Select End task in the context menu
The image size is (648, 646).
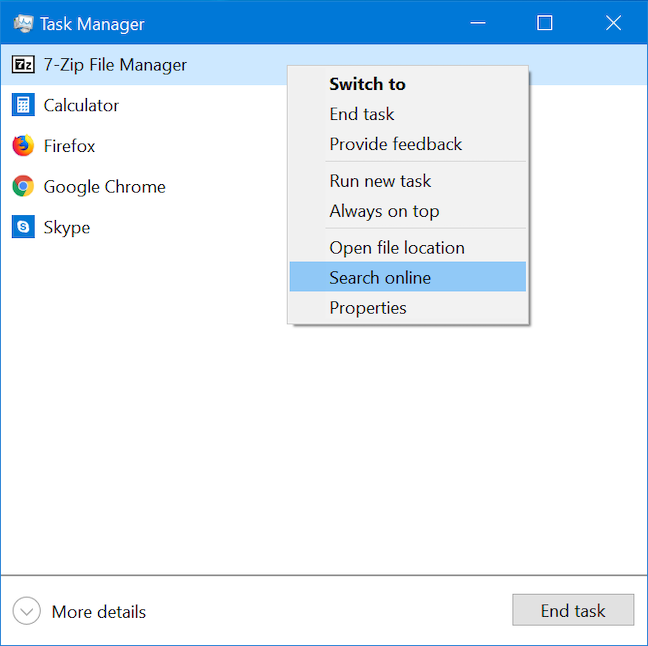(407, 114)
